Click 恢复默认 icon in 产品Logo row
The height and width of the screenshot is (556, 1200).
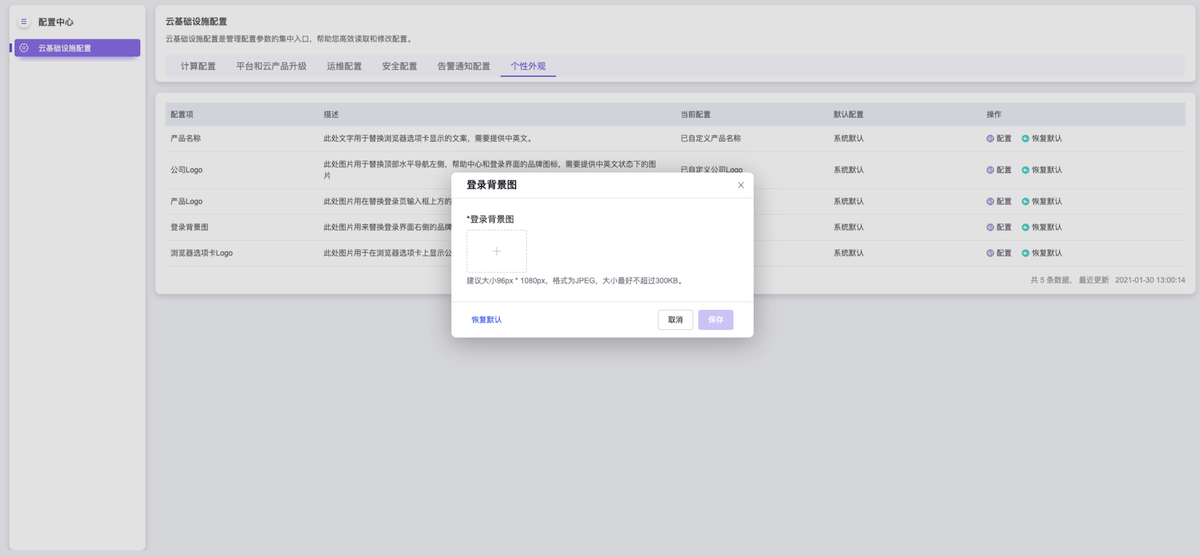click(1025, 202)
